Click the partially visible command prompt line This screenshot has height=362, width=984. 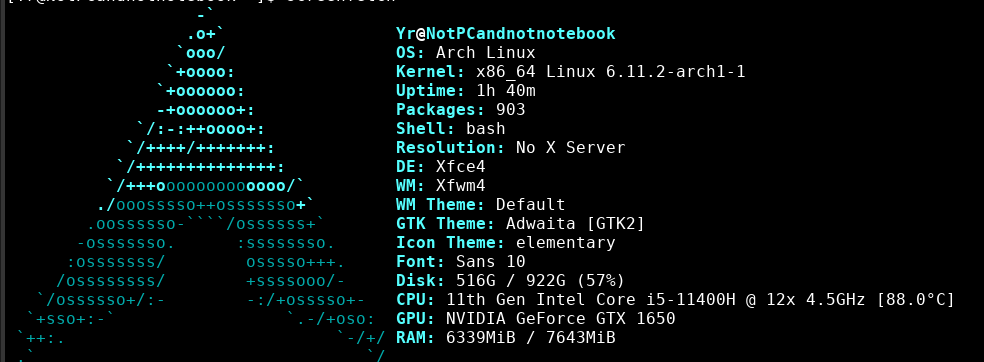pyautogui.click(x=202, y=2)
